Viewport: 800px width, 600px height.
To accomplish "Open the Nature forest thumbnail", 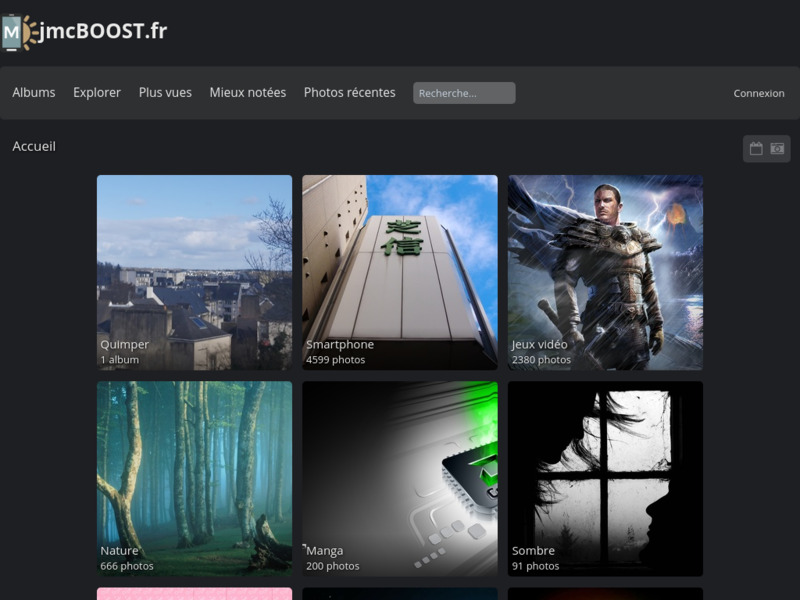I will [194, 465].
